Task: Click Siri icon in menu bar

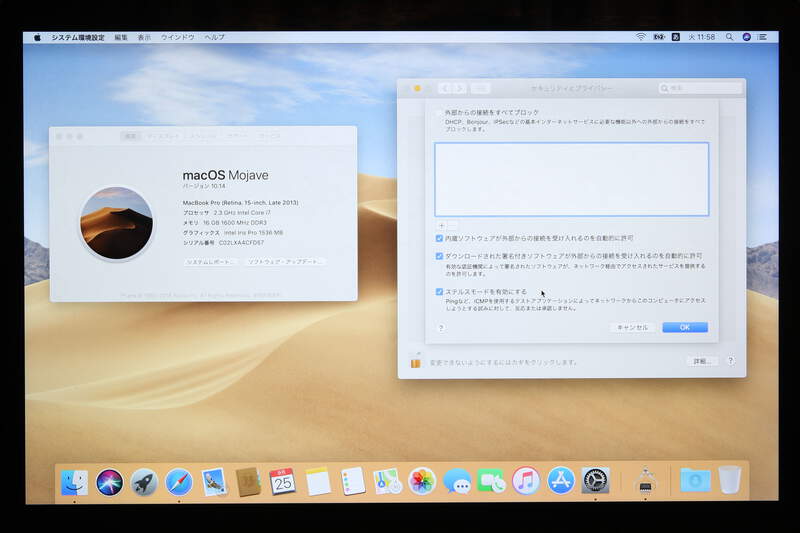Action: pyautogui.click(x=746, y=37)
